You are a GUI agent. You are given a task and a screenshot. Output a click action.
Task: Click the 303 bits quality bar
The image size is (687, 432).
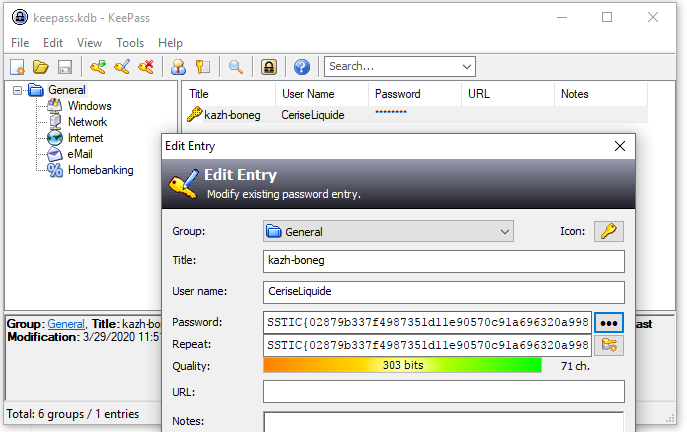coord(403,365)
